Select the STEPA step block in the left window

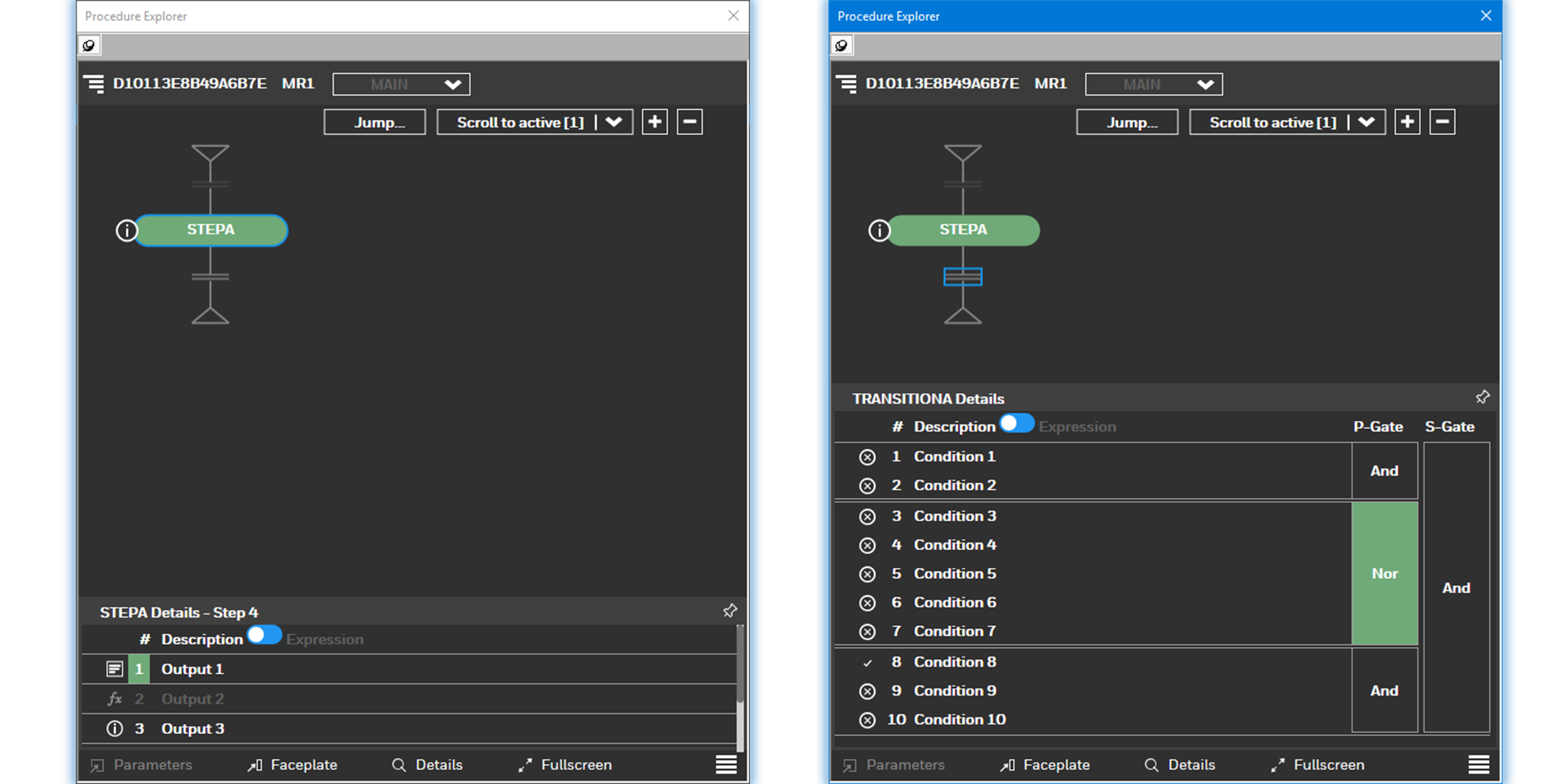pos(211,230)
